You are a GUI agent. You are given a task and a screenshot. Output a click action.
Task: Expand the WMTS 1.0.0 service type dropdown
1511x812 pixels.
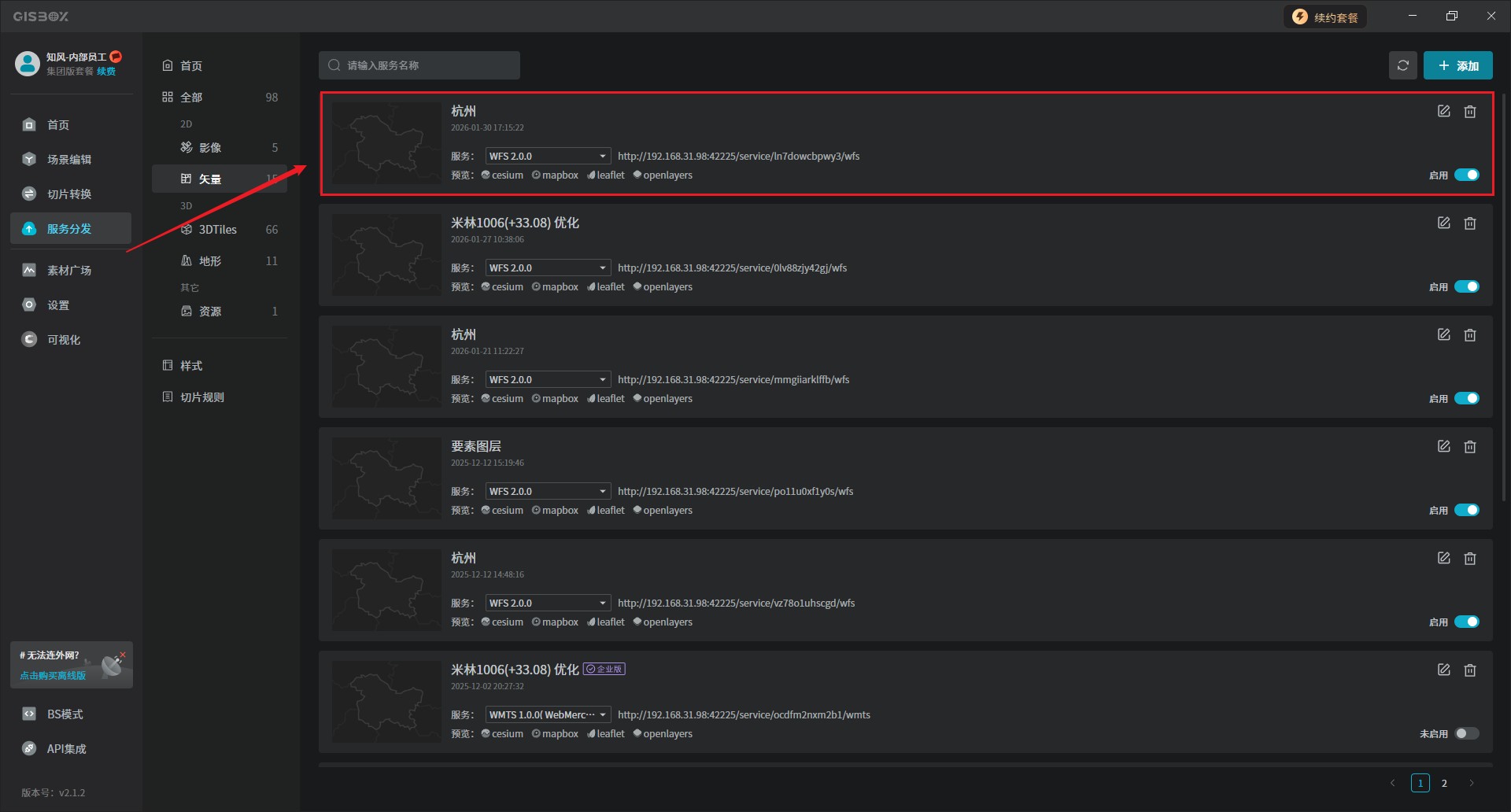pos(548,715)
